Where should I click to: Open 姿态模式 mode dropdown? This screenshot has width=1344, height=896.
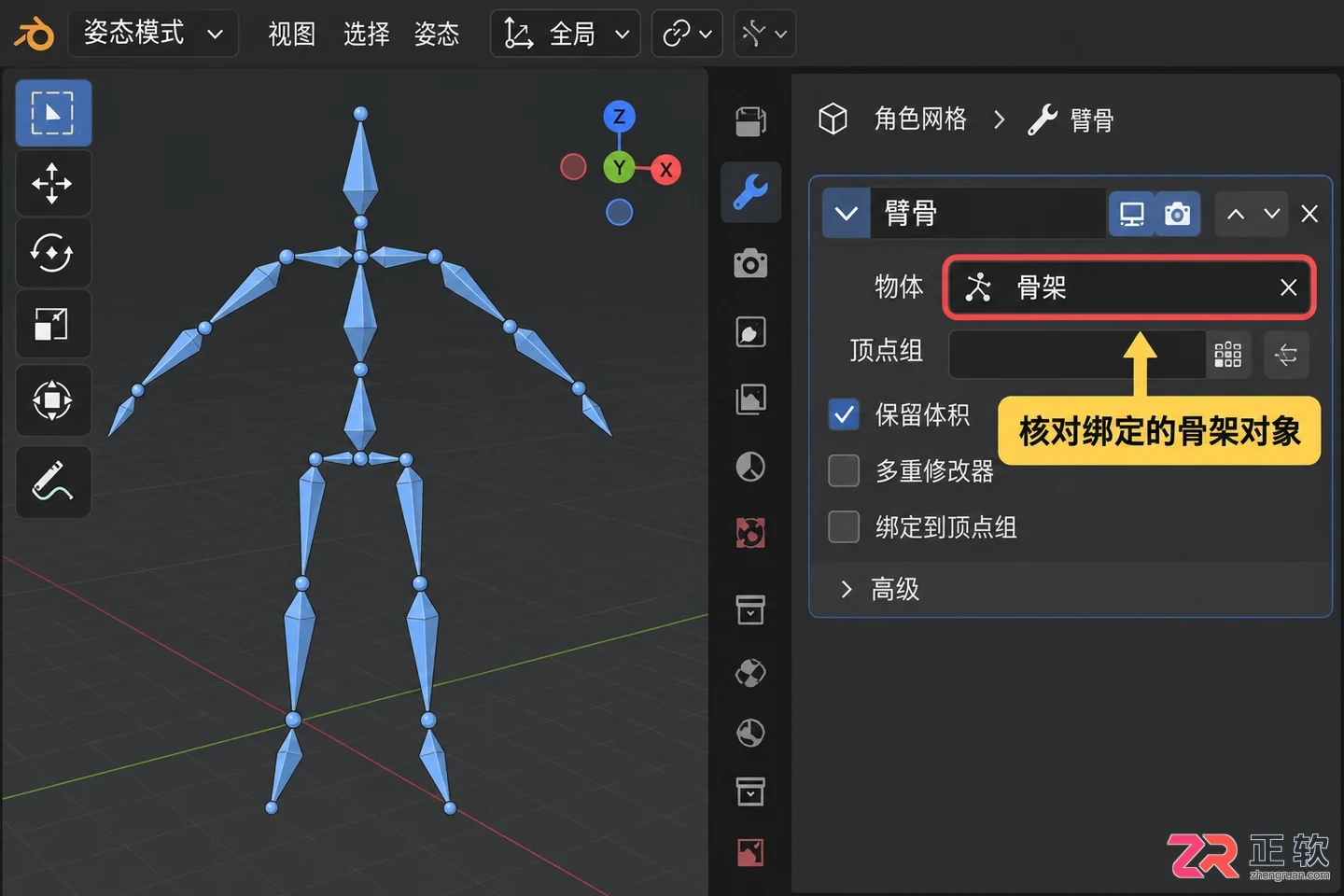(154, 34)
